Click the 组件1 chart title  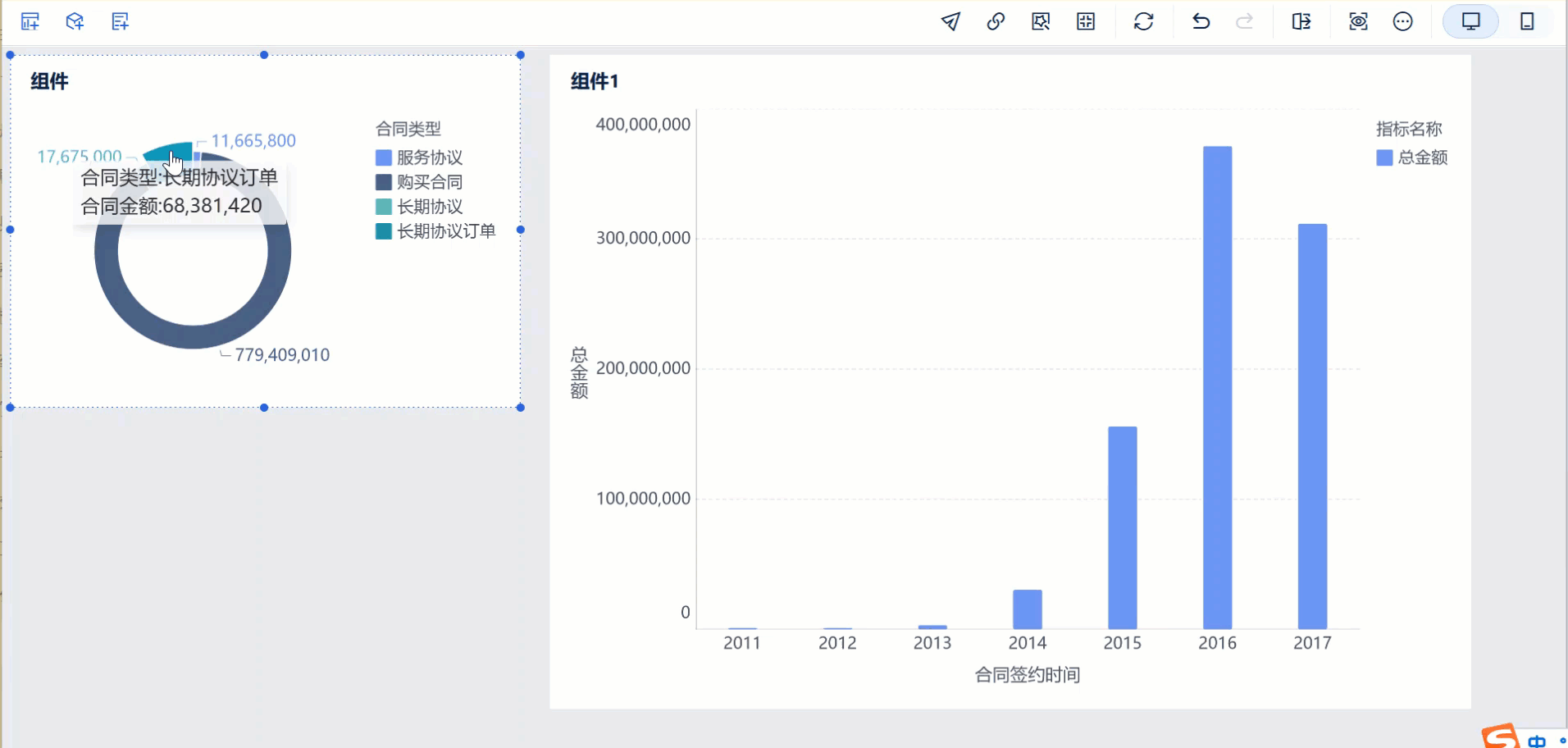(595, 81)
